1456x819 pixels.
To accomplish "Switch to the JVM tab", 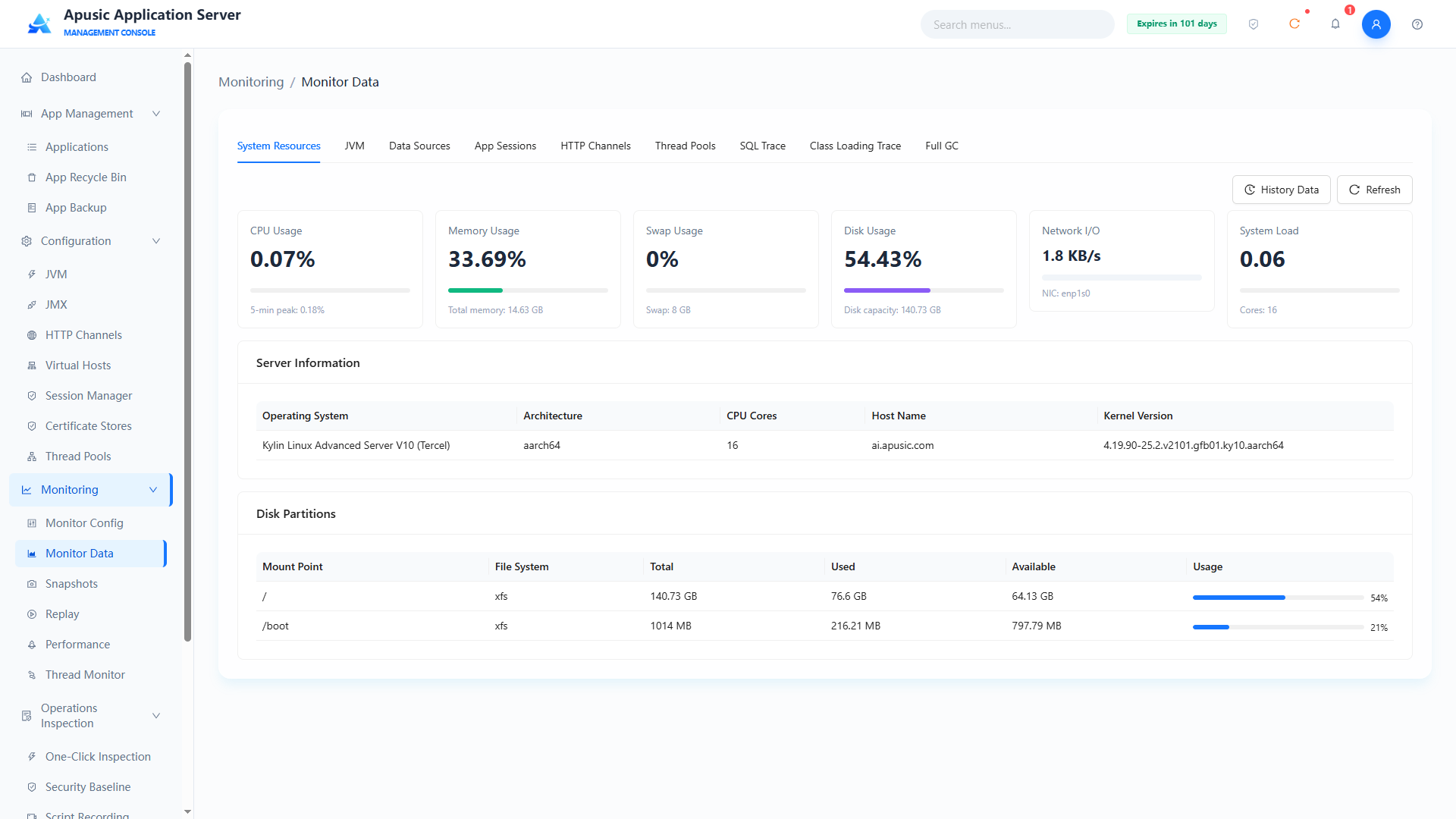I will pyautogui.click(x=354, y=146).
